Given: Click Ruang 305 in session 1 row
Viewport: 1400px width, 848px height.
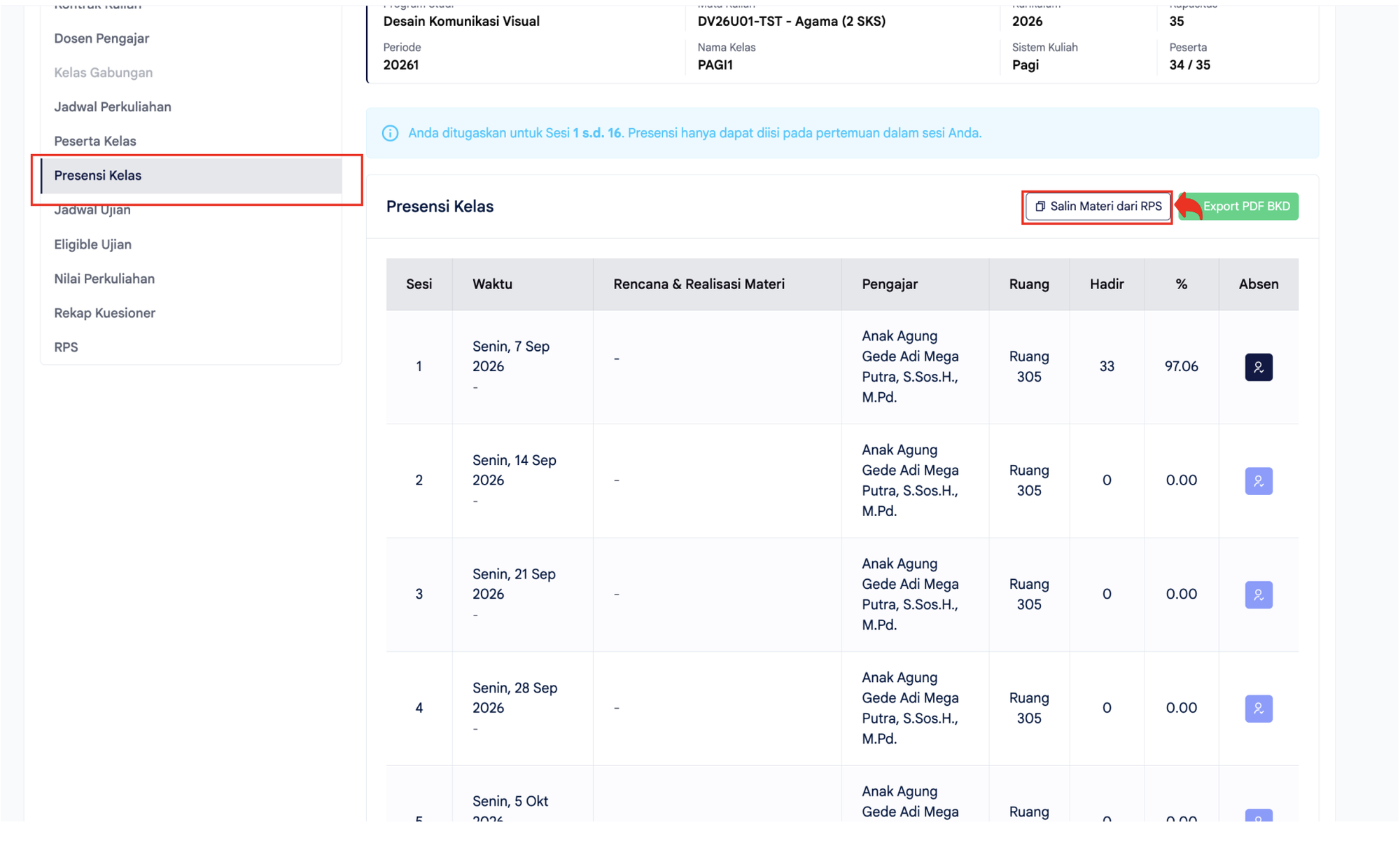Looking at the screenshot, I should click(x=1029, y=367).
